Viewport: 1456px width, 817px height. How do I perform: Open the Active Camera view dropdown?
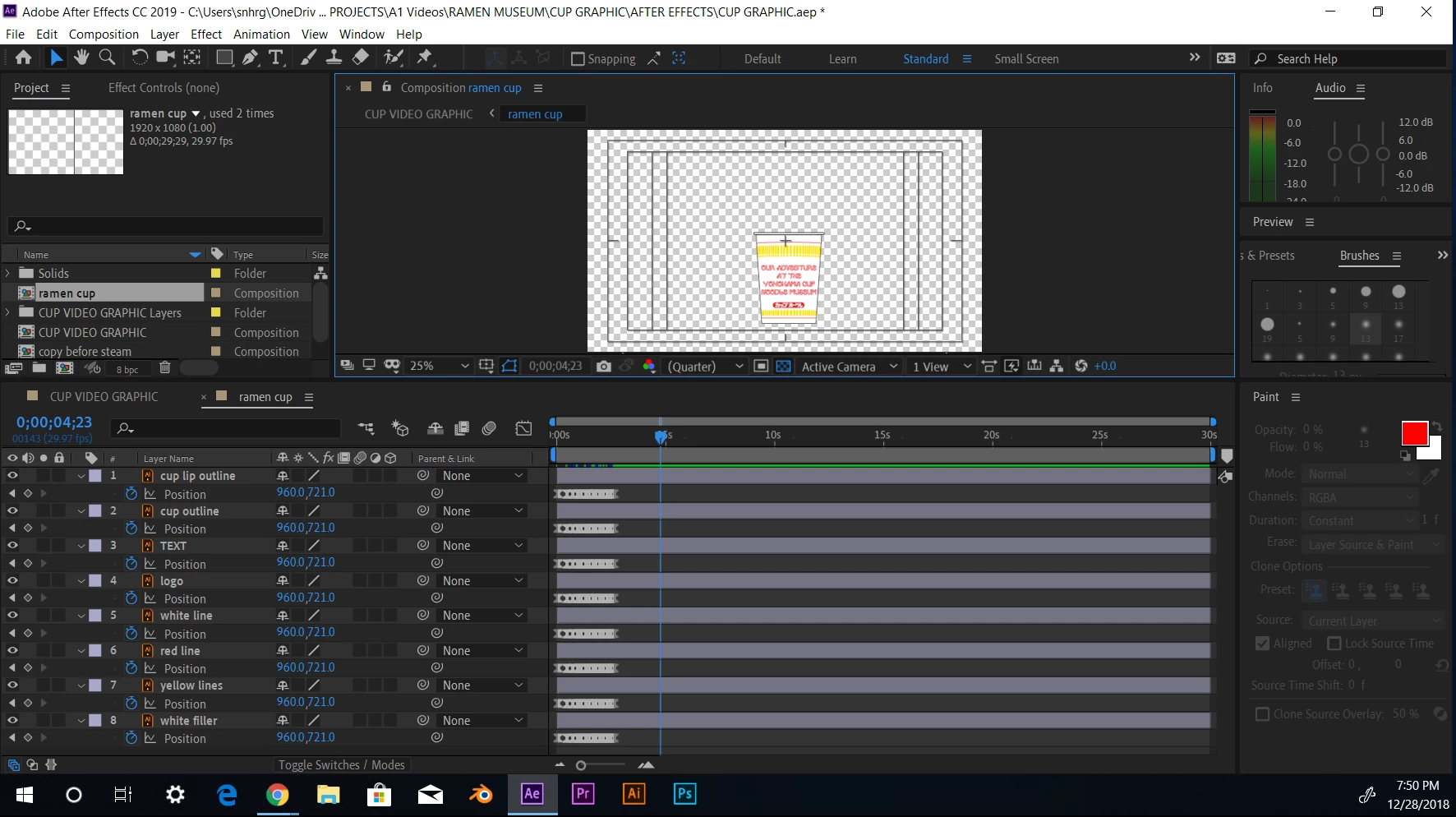pyautogui.click(x=850, y=367)
